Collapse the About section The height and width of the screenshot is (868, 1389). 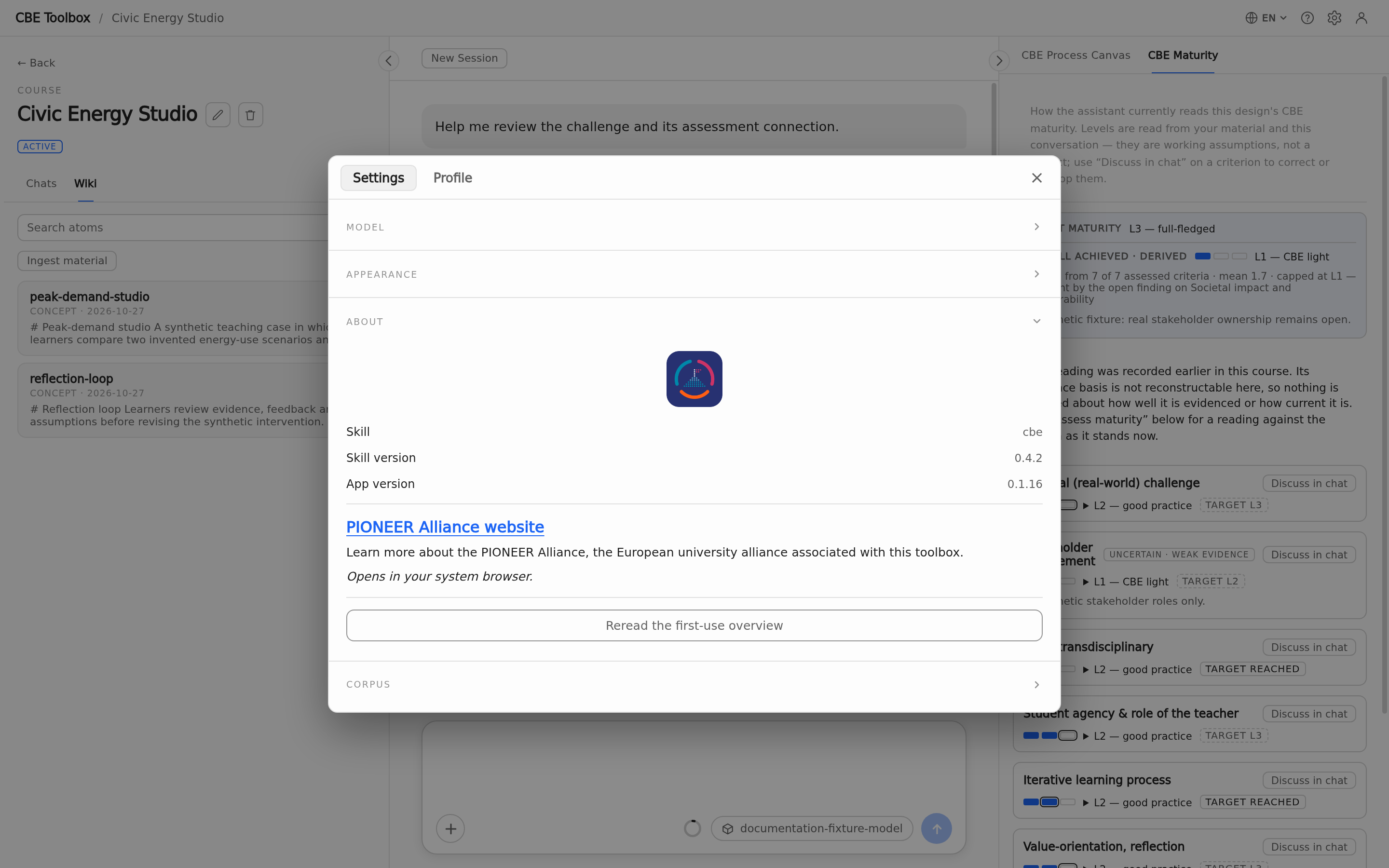694,322
